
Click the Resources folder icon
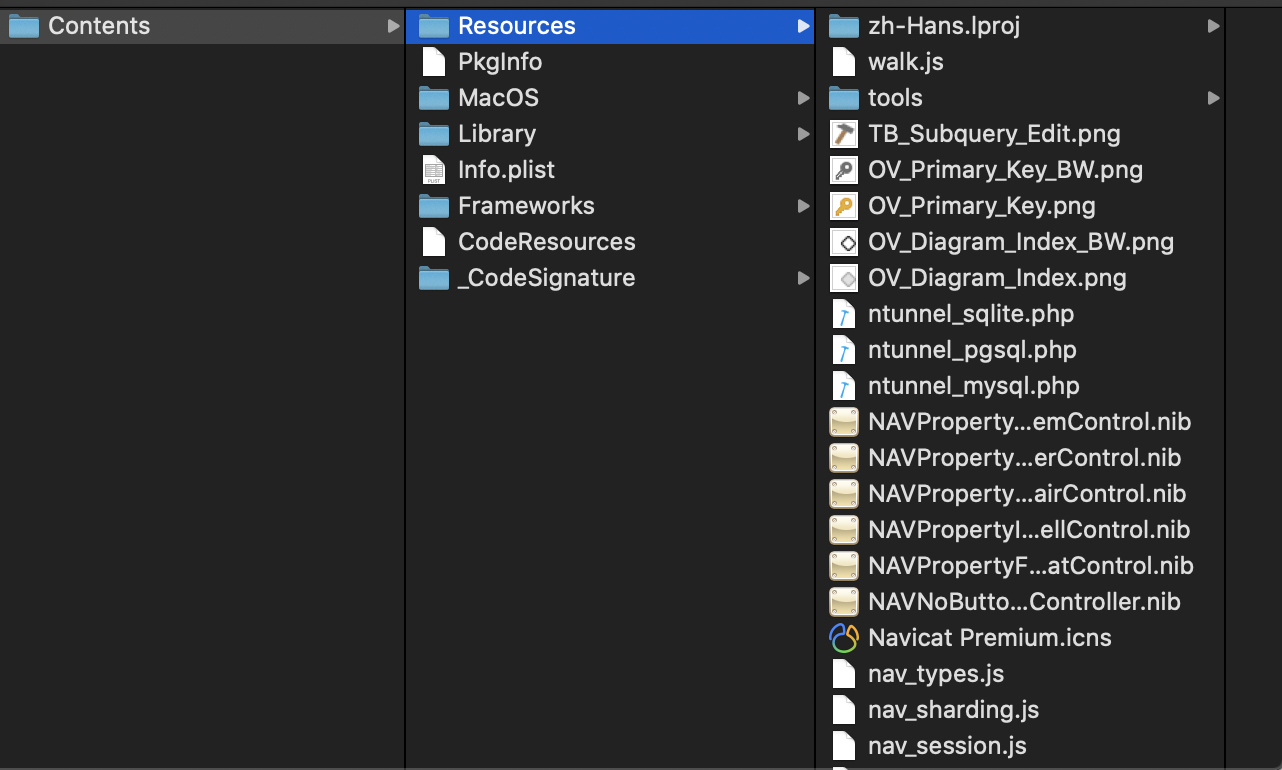[434, 26]
